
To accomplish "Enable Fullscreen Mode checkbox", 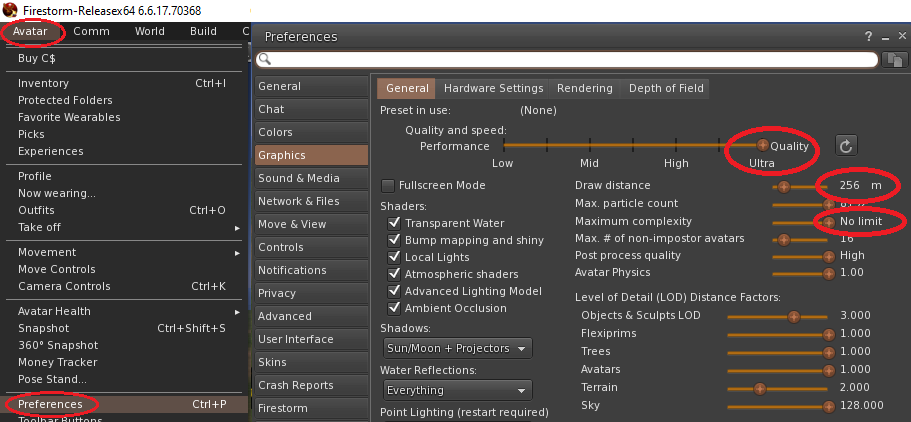I will point(389,186).
